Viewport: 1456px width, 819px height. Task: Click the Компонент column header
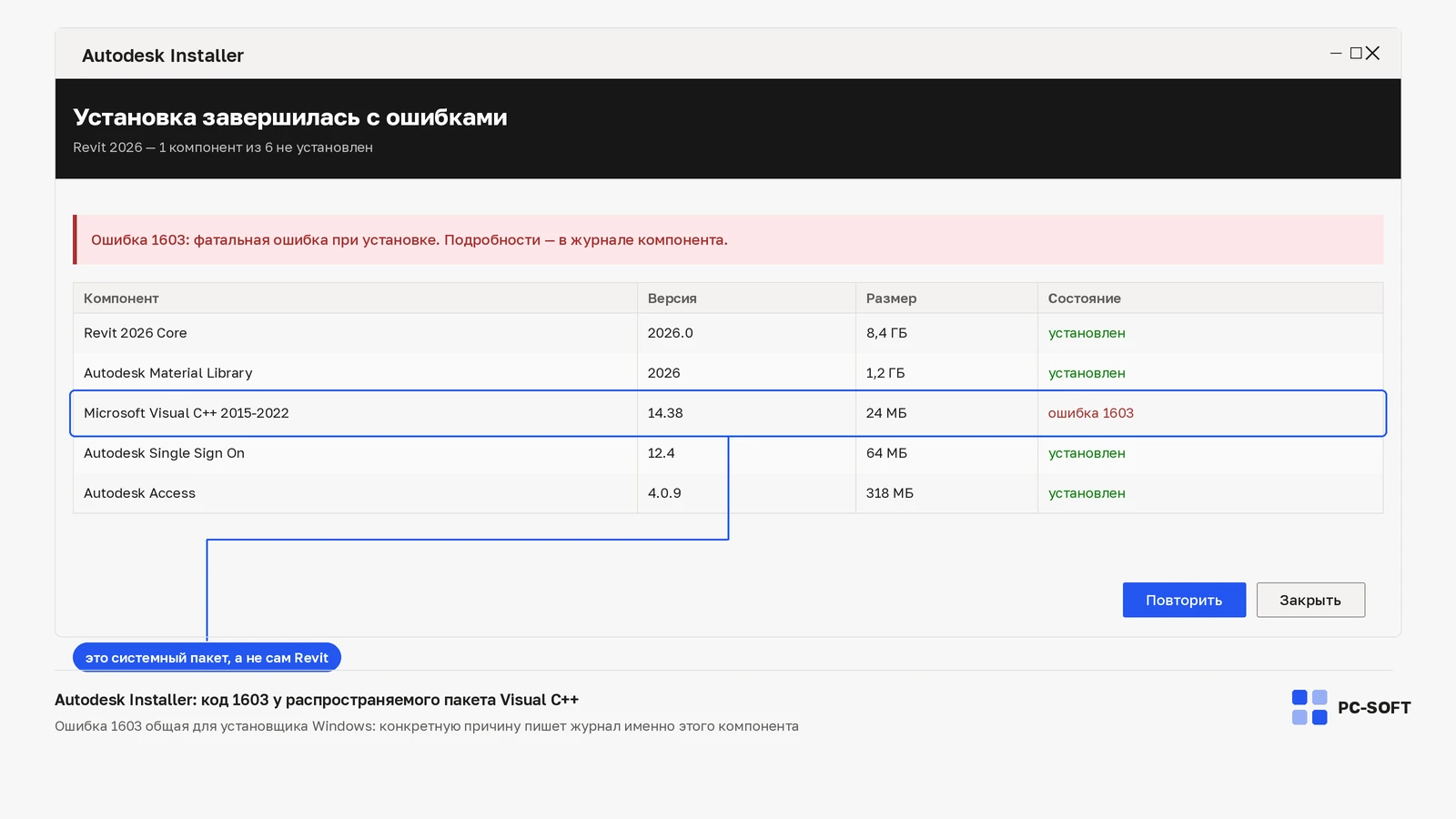tap(355, 298)
